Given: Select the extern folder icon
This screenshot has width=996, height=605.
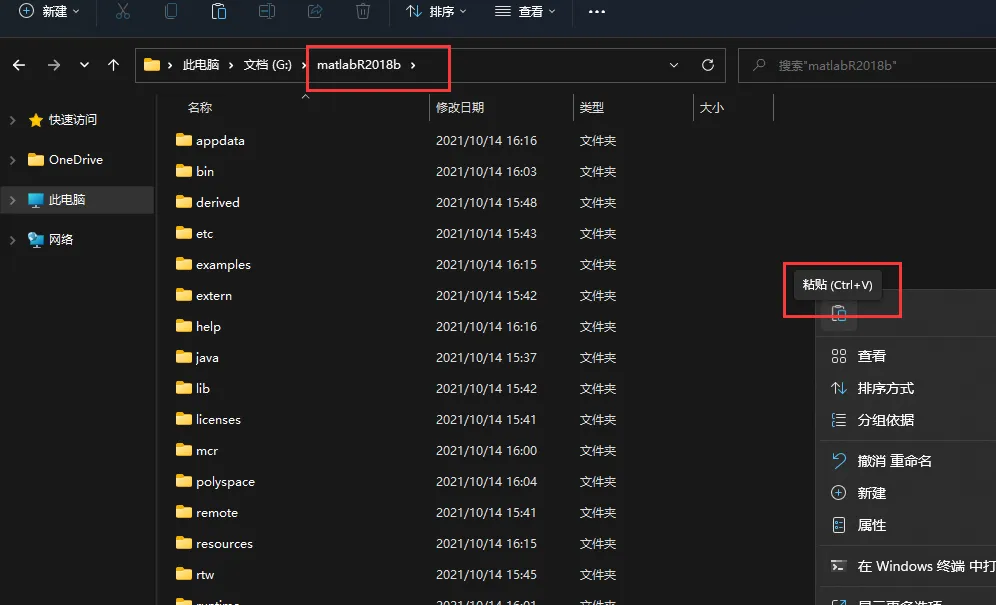Looking at the screenshot, I should click(x=184, y=295).
